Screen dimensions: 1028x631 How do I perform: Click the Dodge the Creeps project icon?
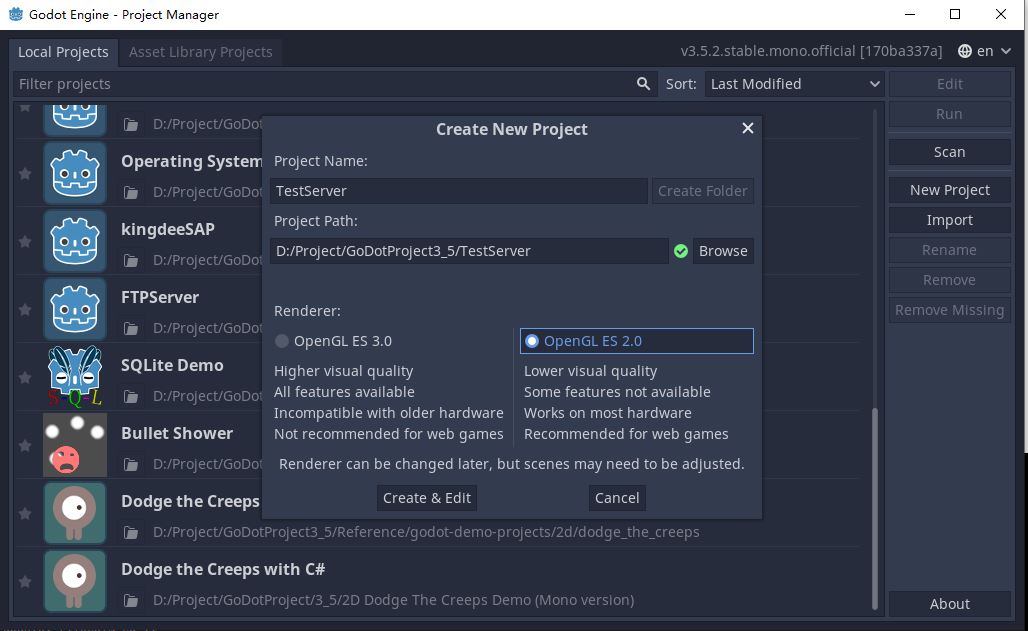click(75, 513)
